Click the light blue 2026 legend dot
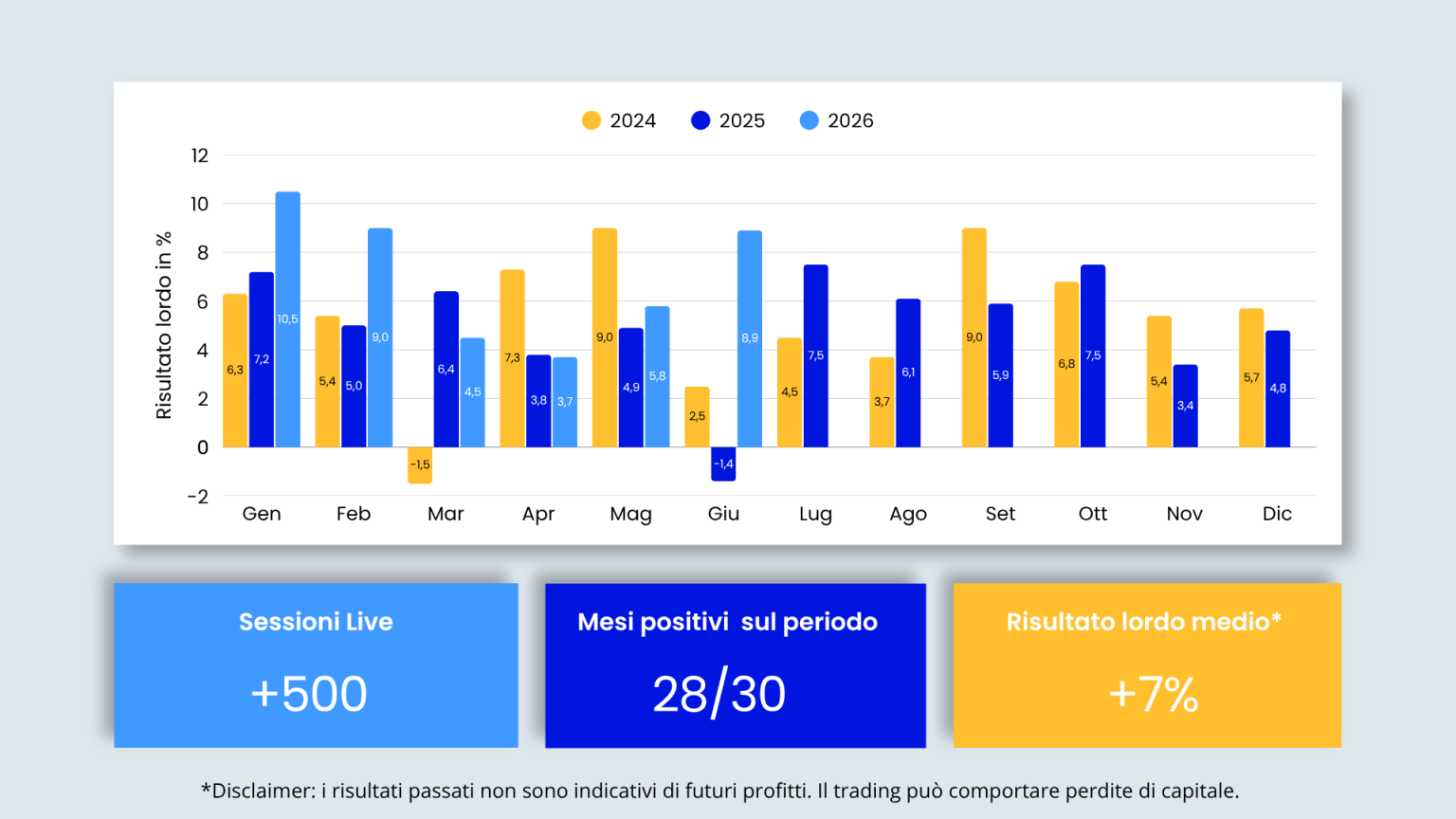The width and height of the screenshot is (1456, 819). click(x=810, y=120)
